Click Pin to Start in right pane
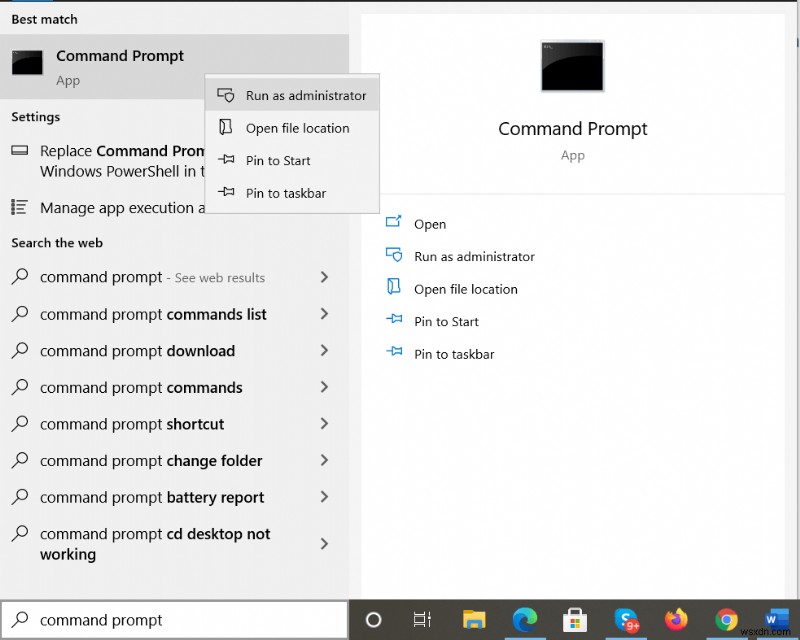 446,321
